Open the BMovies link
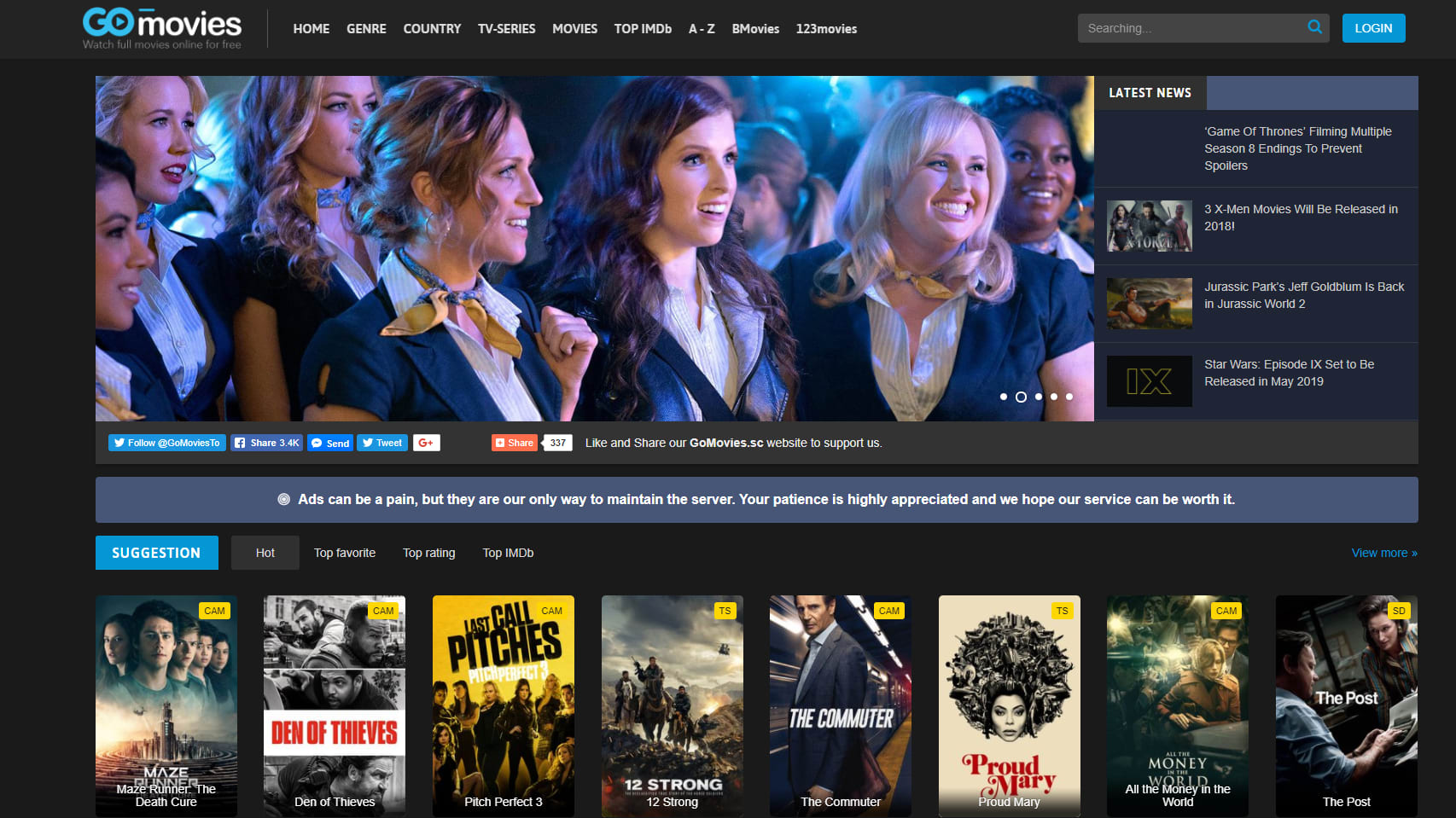The height and width of the screenshot is (818, 1456). tap(755, 29)
